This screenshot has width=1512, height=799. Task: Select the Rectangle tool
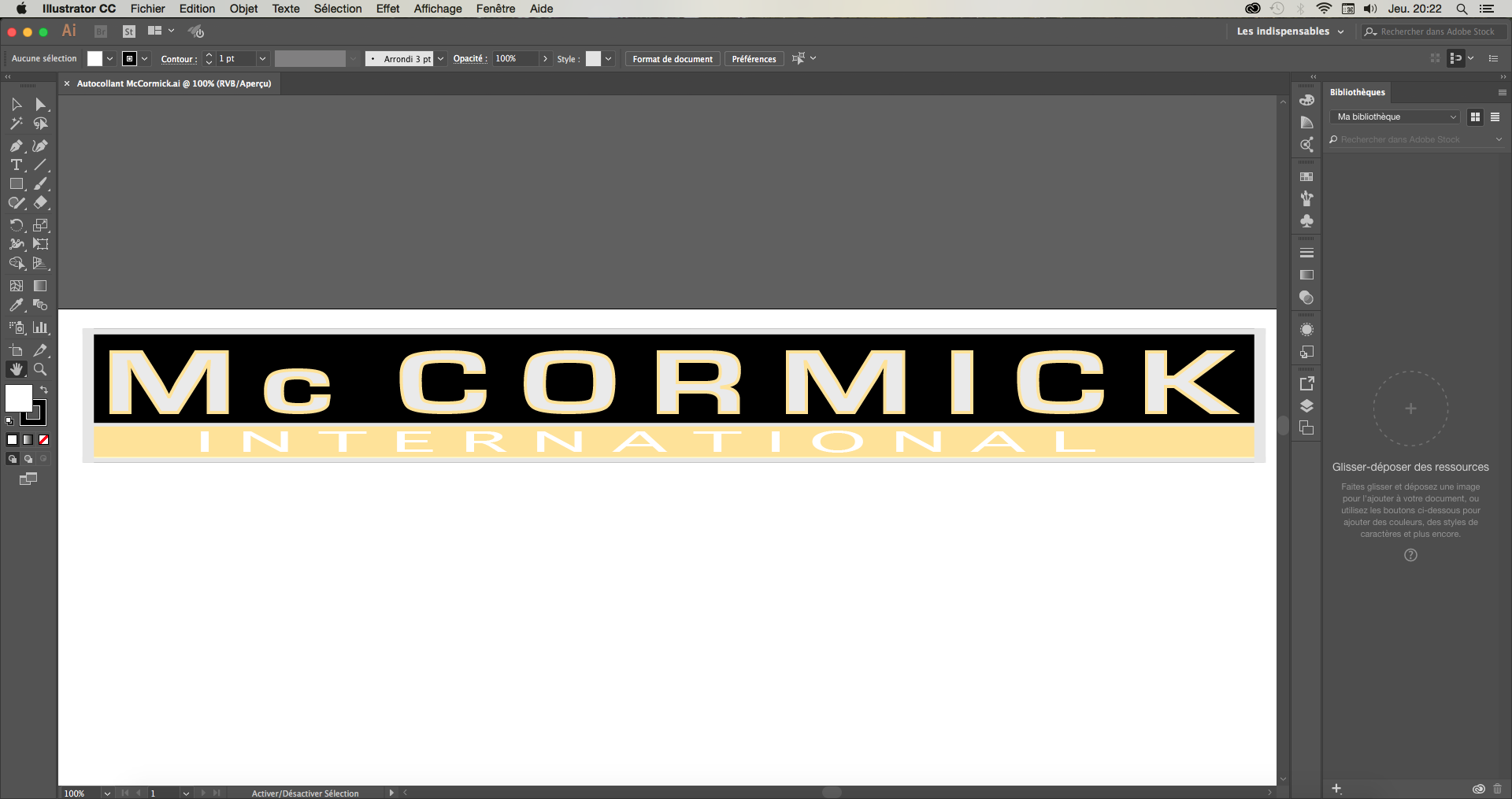(17, 183)
